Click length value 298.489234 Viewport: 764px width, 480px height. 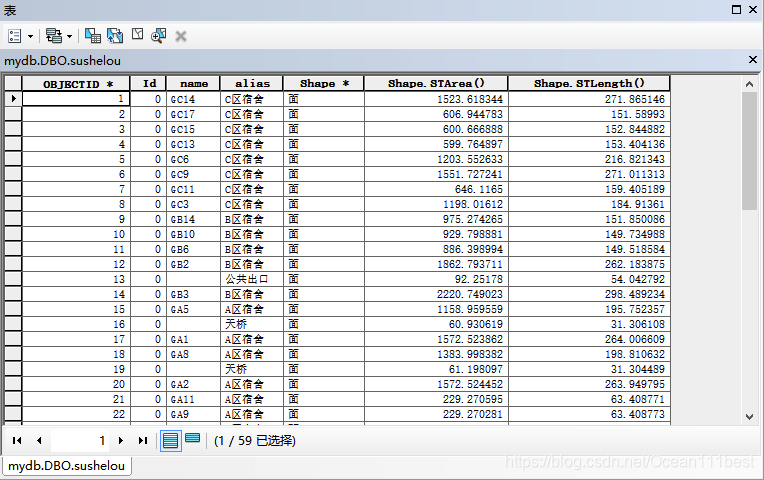point(589,294)
